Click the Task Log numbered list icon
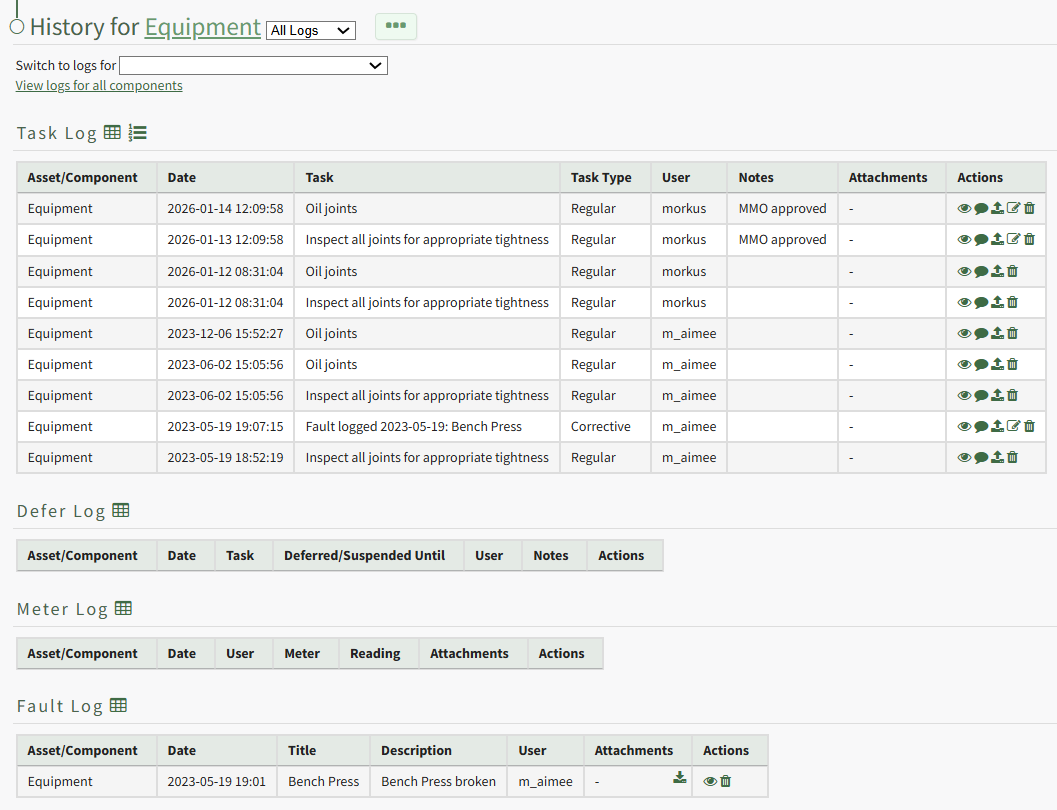The image size is (1057, 810). click(138, 132)
